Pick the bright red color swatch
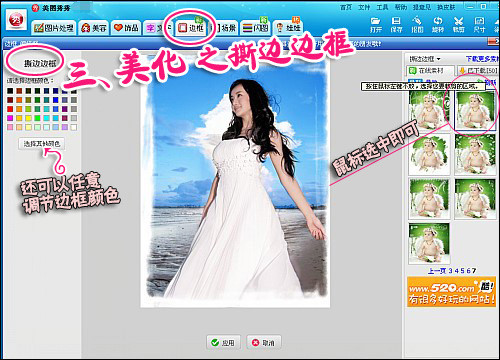Image resolution: width=500 pixels, height=360 pixels. pyautogui.click(x=10, y=109)
